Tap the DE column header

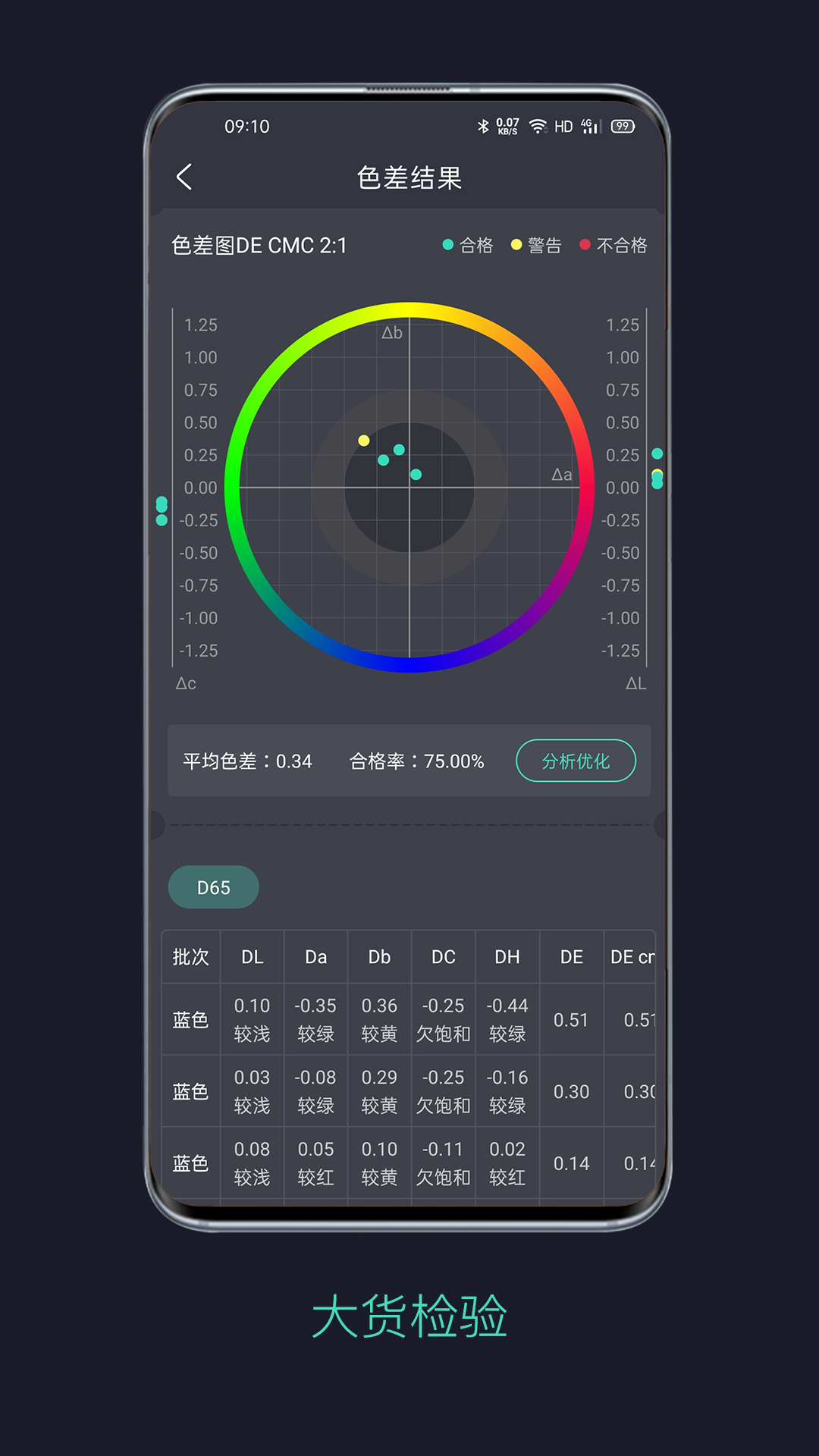571,957
